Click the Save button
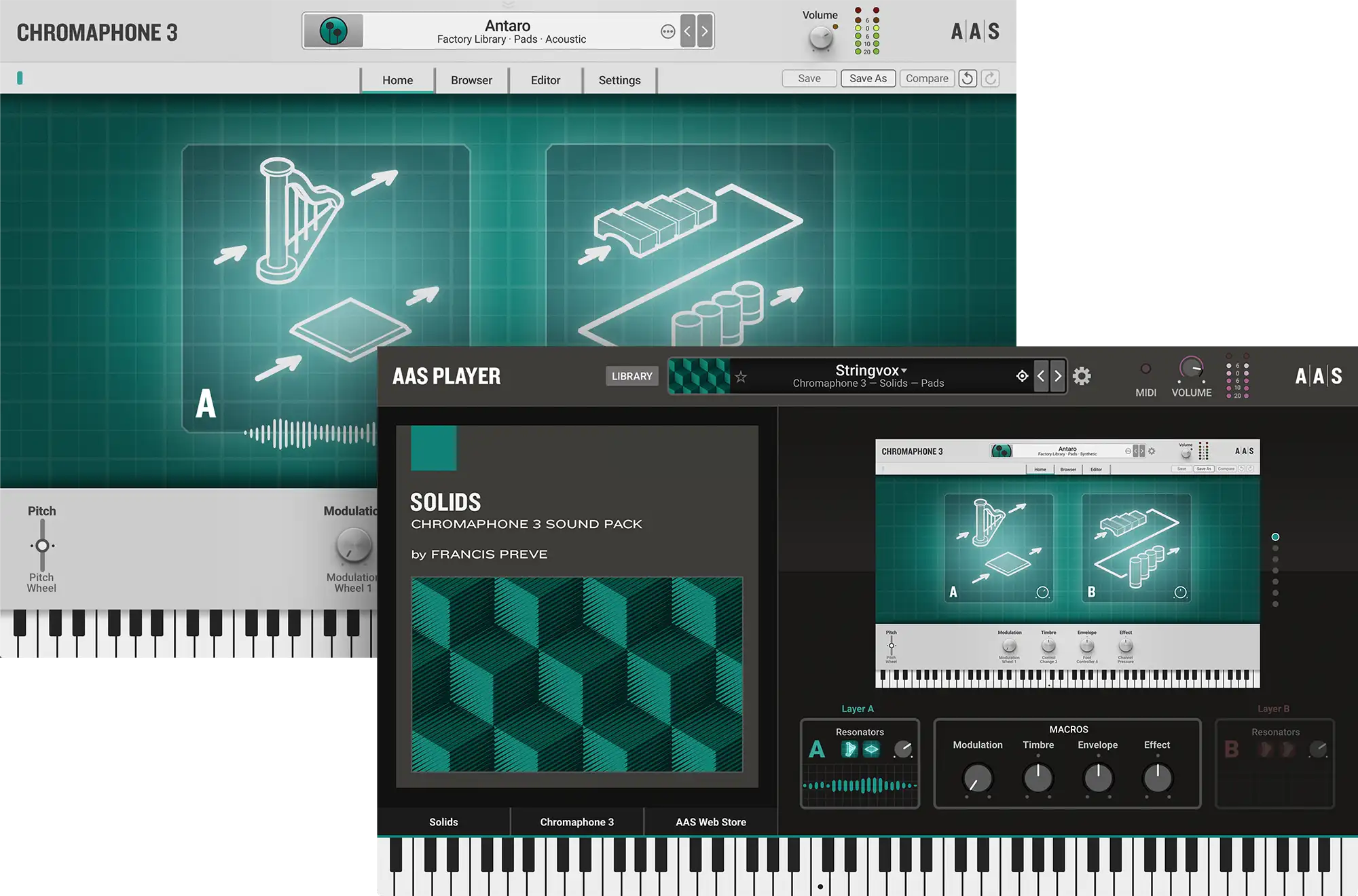The width and height of the screenshot is (1358, 896). (x=809, y=79)
